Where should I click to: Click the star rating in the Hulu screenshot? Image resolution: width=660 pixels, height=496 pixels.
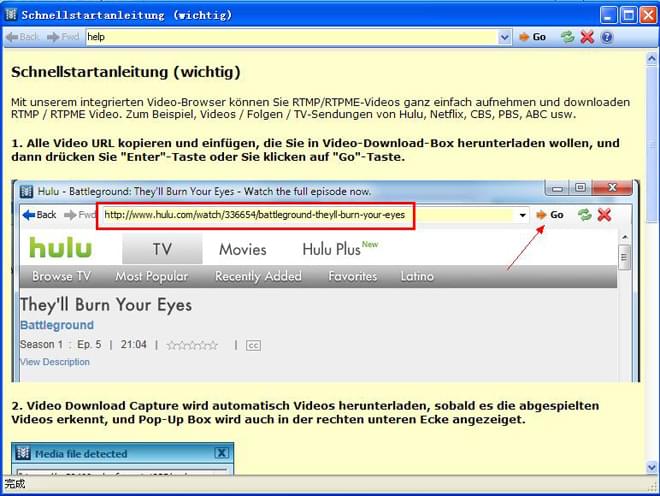point(192,346)
